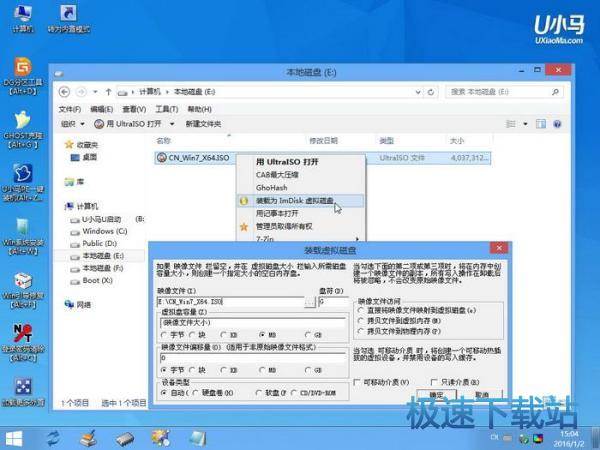Click the image file path input field
This screenshot has height=450, width=600.
tap(230, 302)
